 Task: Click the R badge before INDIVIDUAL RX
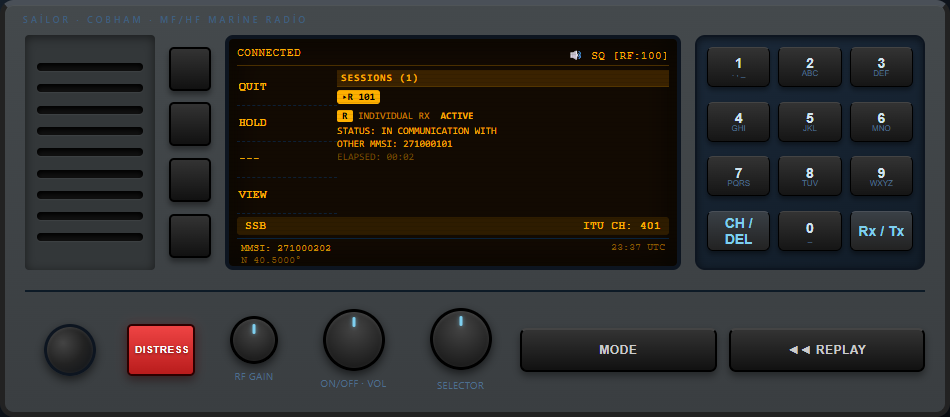click(x=345, y=116)
